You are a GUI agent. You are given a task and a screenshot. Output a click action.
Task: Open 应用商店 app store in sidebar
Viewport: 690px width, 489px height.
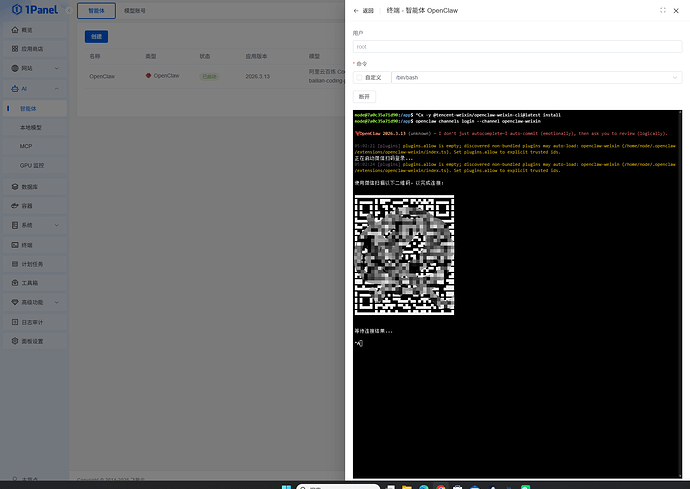32,48
